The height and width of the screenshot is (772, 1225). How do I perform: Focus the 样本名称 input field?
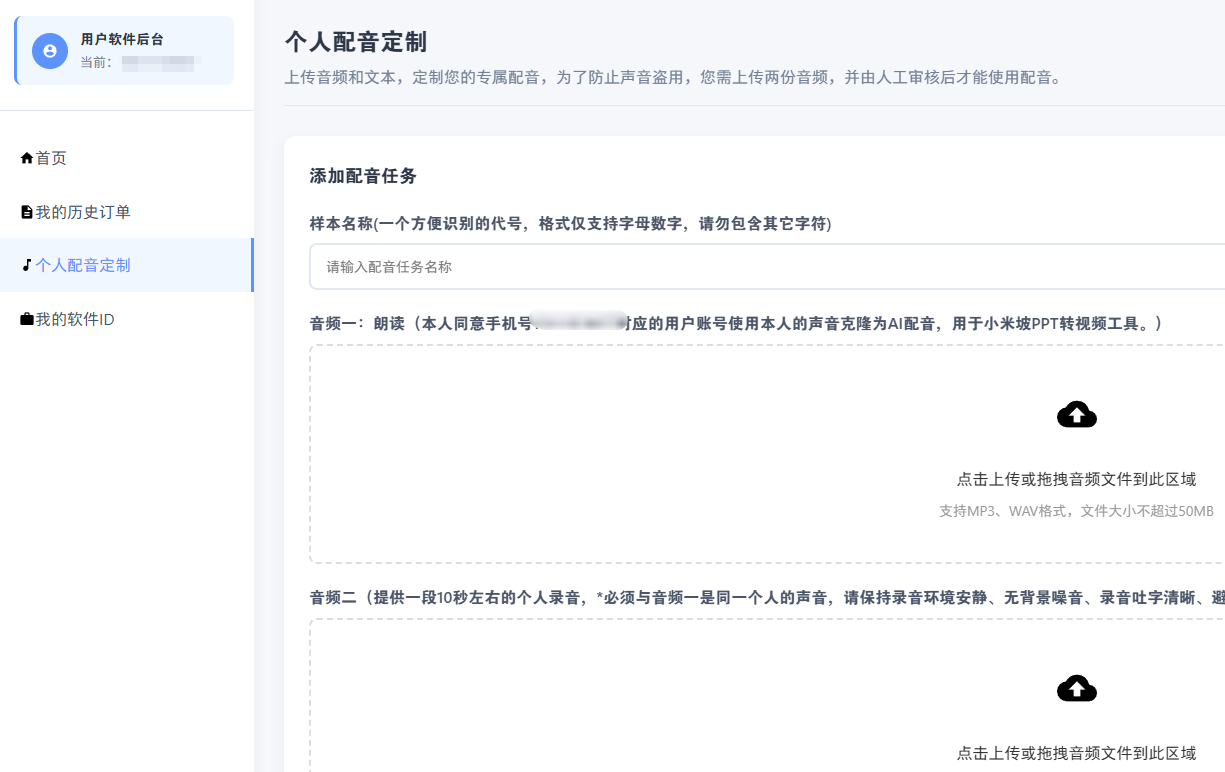click(x=767, y=267)
